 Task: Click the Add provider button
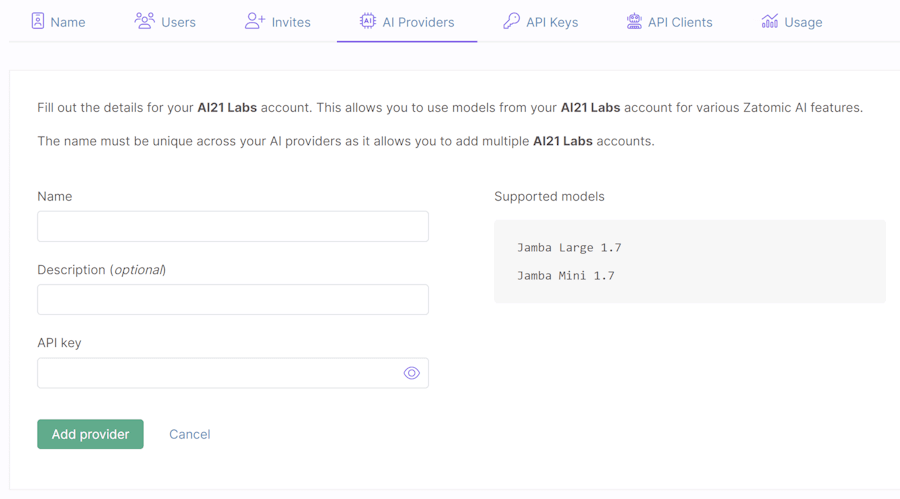(90, 434)
